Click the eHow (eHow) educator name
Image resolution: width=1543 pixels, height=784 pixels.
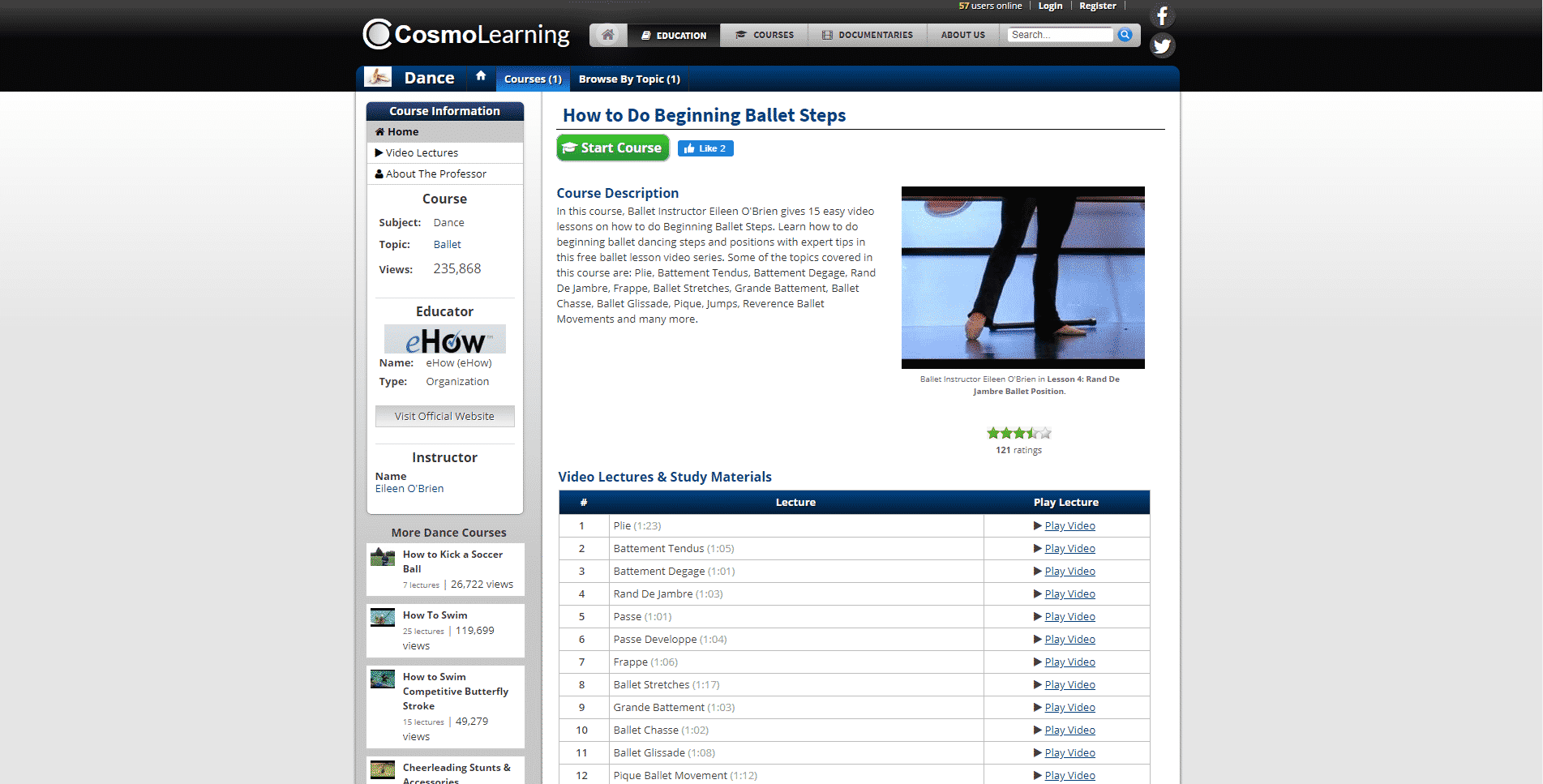pos(459,362)
